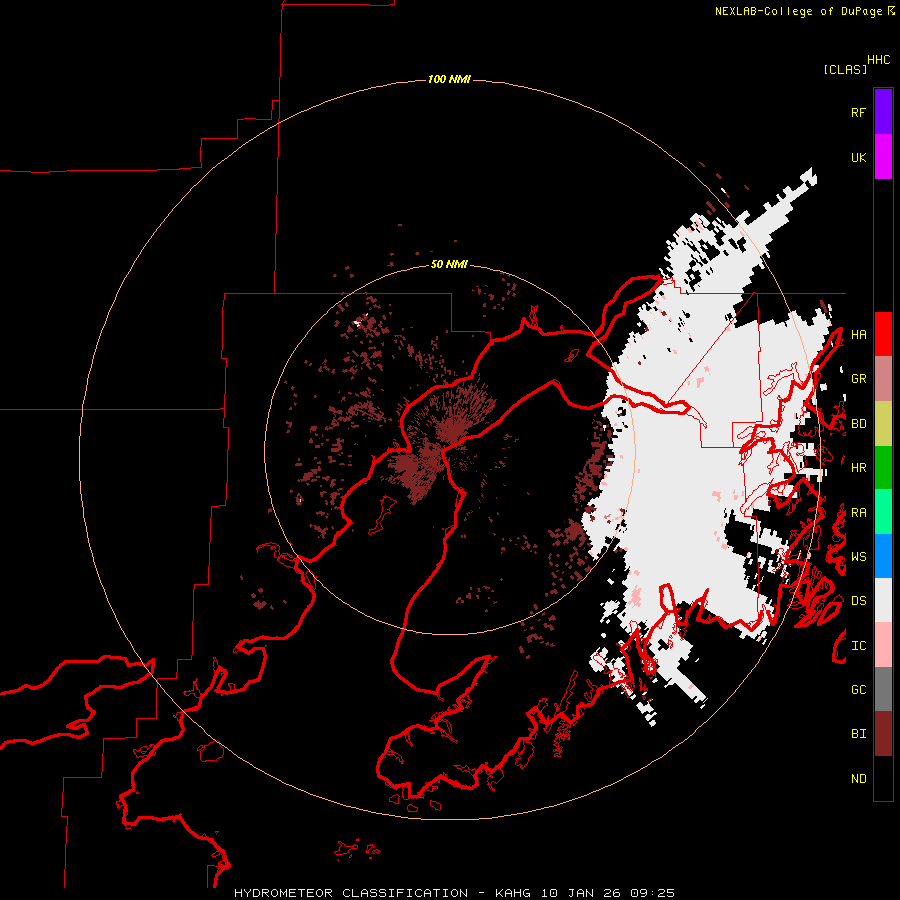Image resolution: width=900 pixels, height=900 pixels.
Task: Click the DS legend label
Action: (858, 601)
